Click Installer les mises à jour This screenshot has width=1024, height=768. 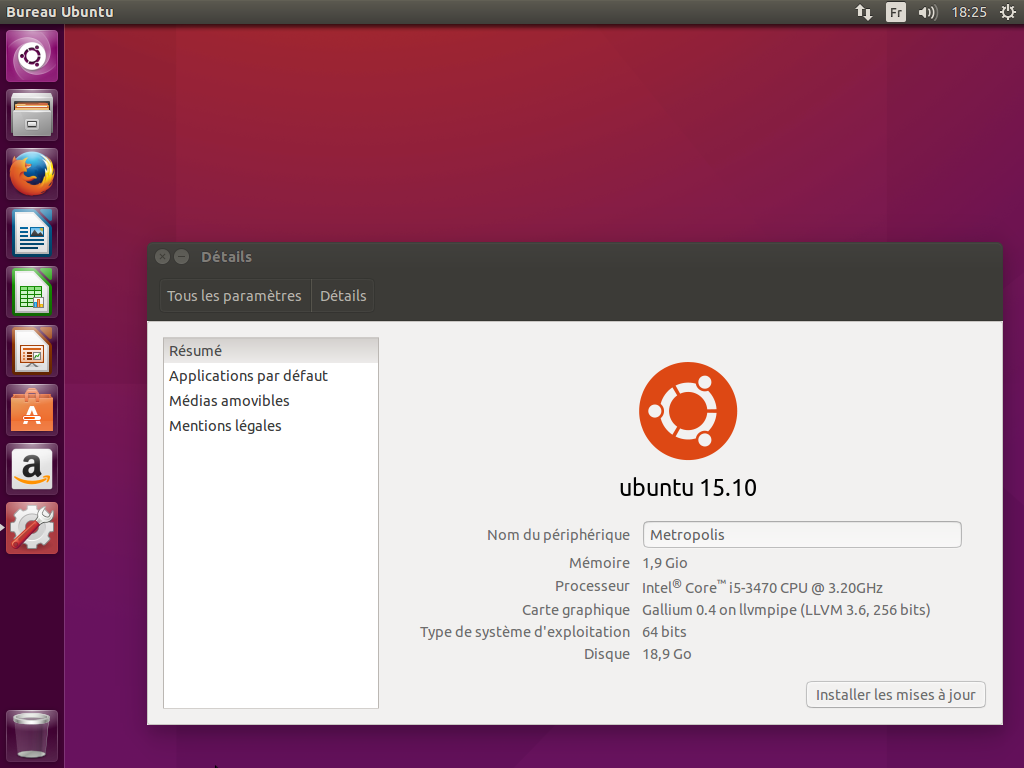895,695
